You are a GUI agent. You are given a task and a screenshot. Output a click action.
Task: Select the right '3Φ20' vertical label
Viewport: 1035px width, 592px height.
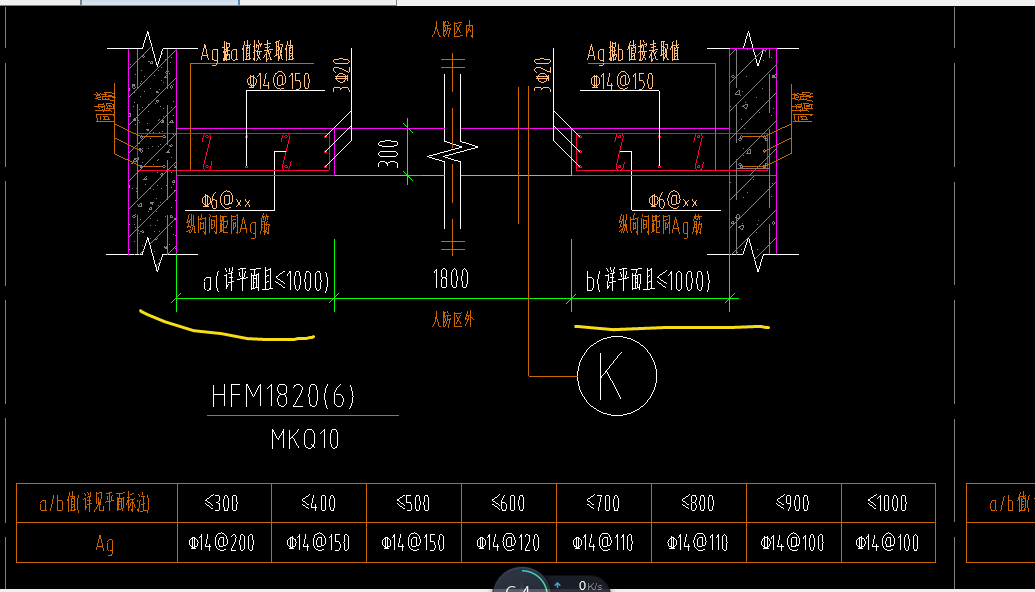(x=542, y=74)
